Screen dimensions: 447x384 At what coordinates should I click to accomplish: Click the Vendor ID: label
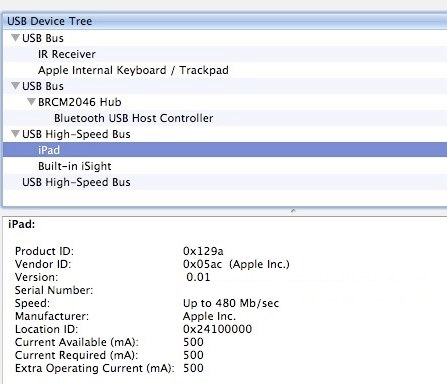[43, 264]
